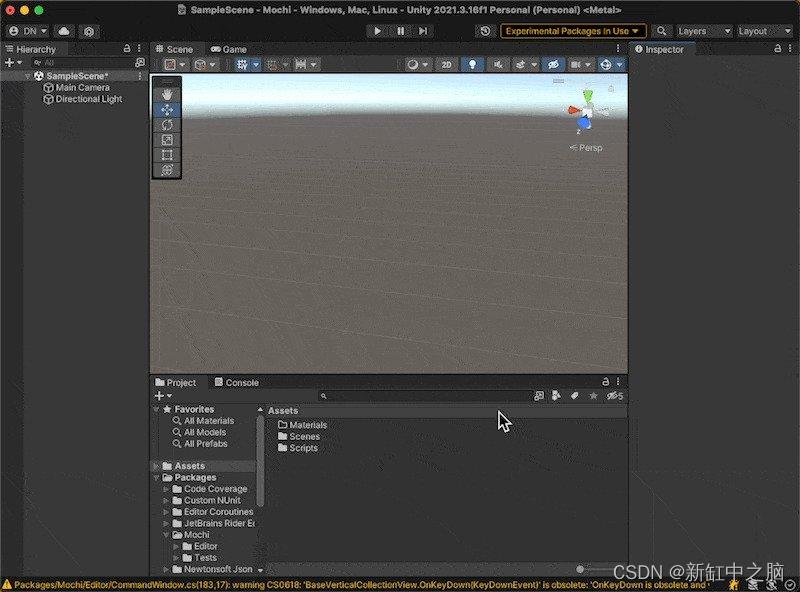
Task: Focus the Hierarchy search field
Action: (x=82, y=63)
